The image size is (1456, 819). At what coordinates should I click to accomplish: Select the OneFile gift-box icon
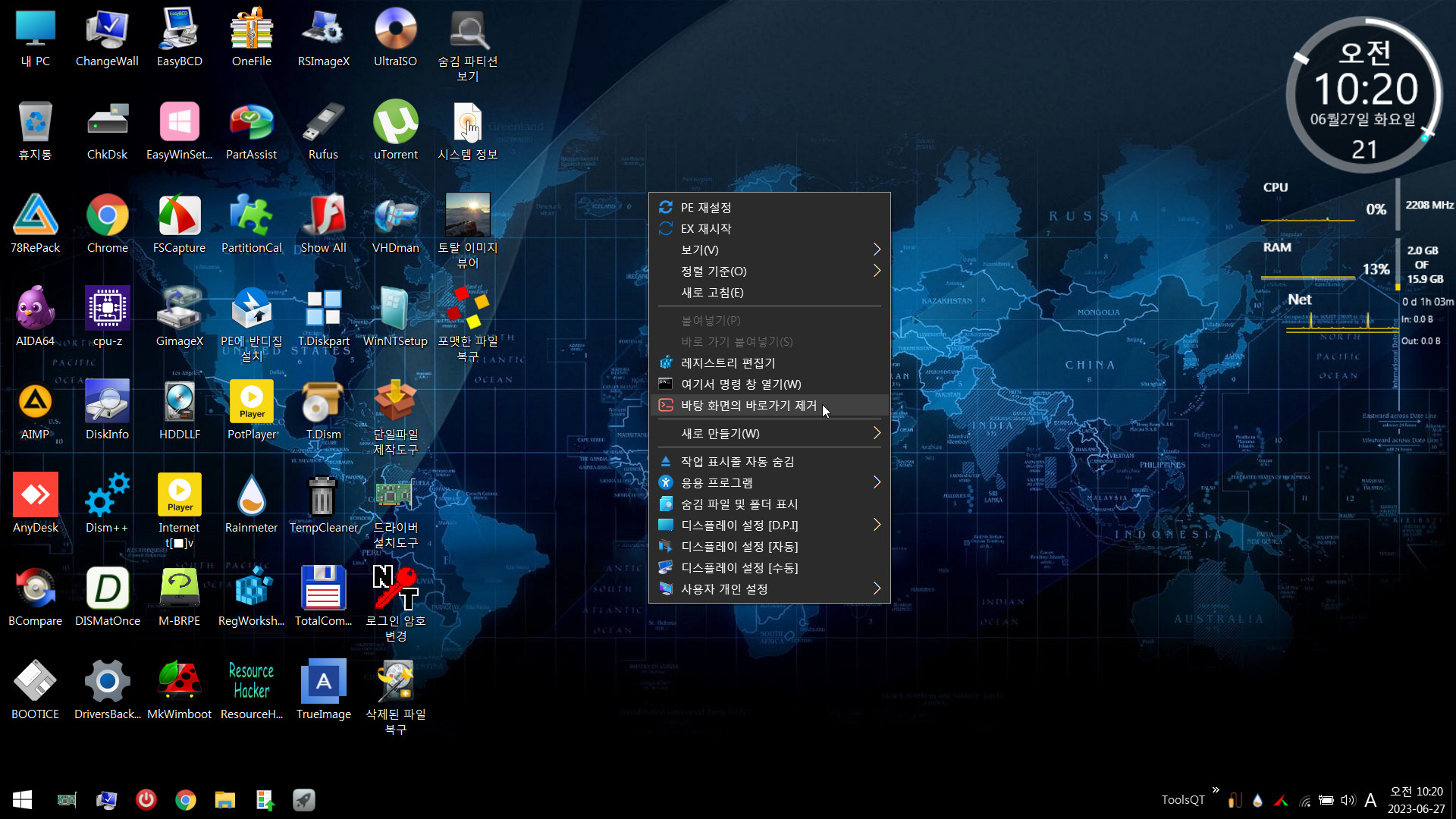(x=252, y=38)
